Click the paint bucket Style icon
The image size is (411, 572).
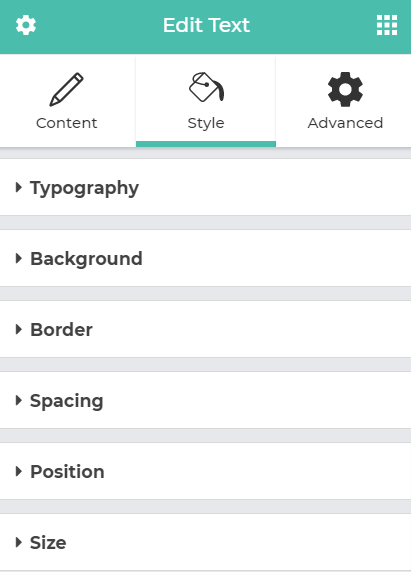click(206, 87)
